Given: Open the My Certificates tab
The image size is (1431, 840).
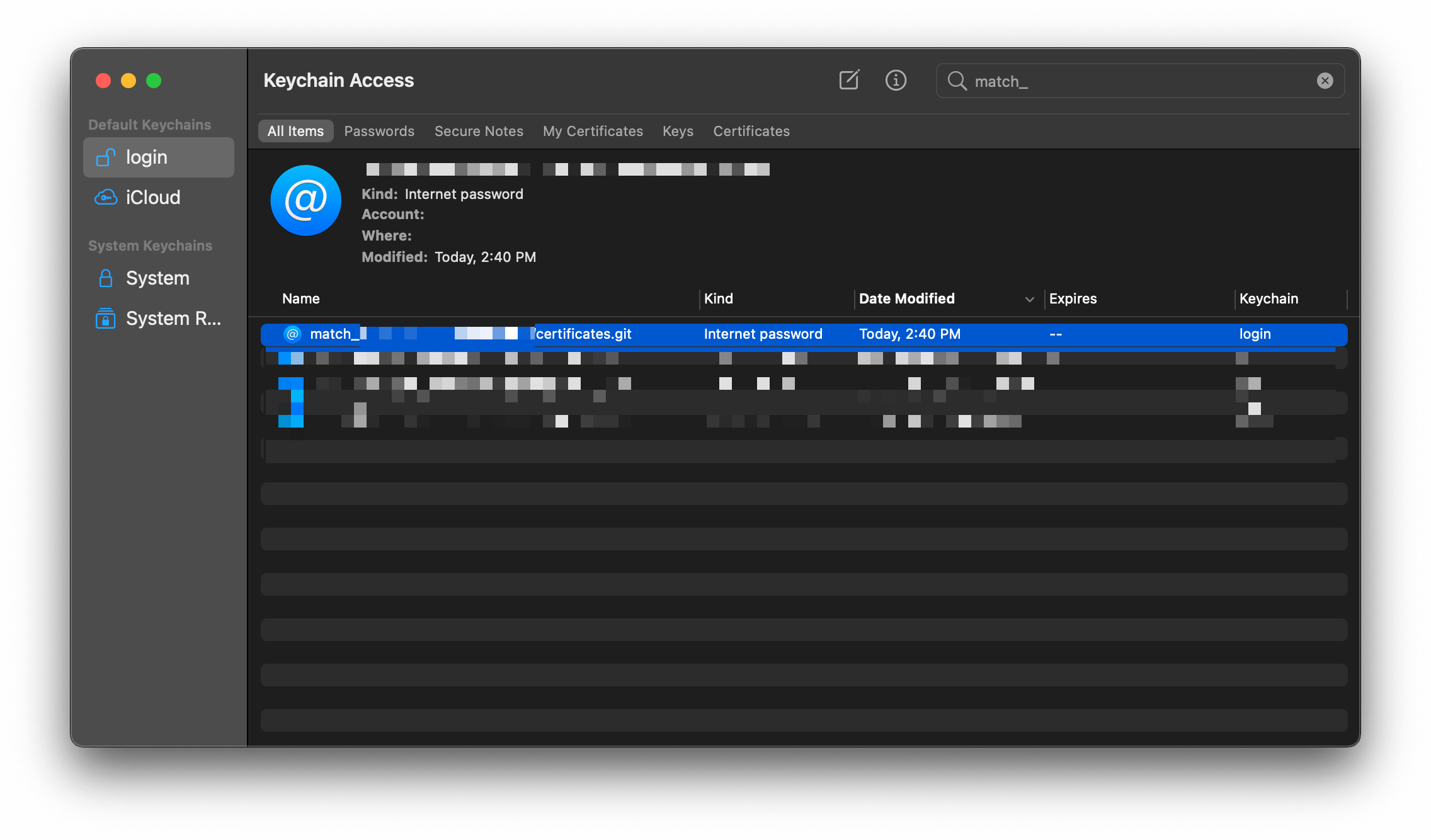Looking at the screenshot, I should pyautogui.click(x=593, y=131).
